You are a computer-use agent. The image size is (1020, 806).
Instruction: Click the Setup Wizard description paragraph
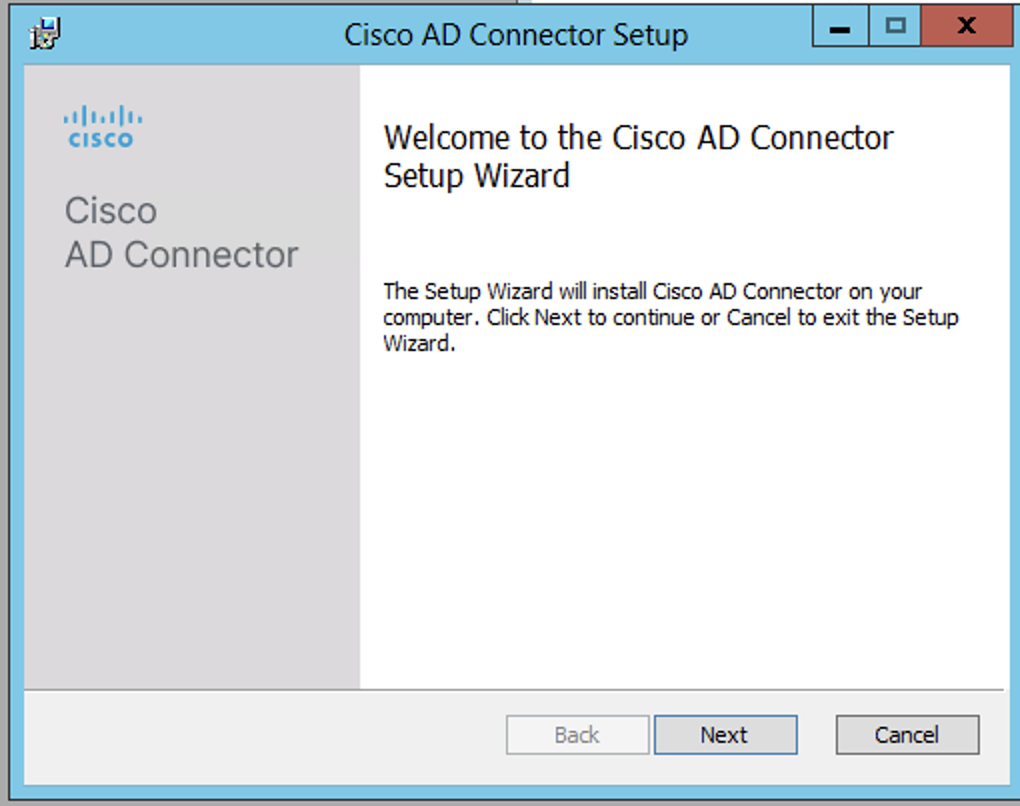click(x=671, y=317)
